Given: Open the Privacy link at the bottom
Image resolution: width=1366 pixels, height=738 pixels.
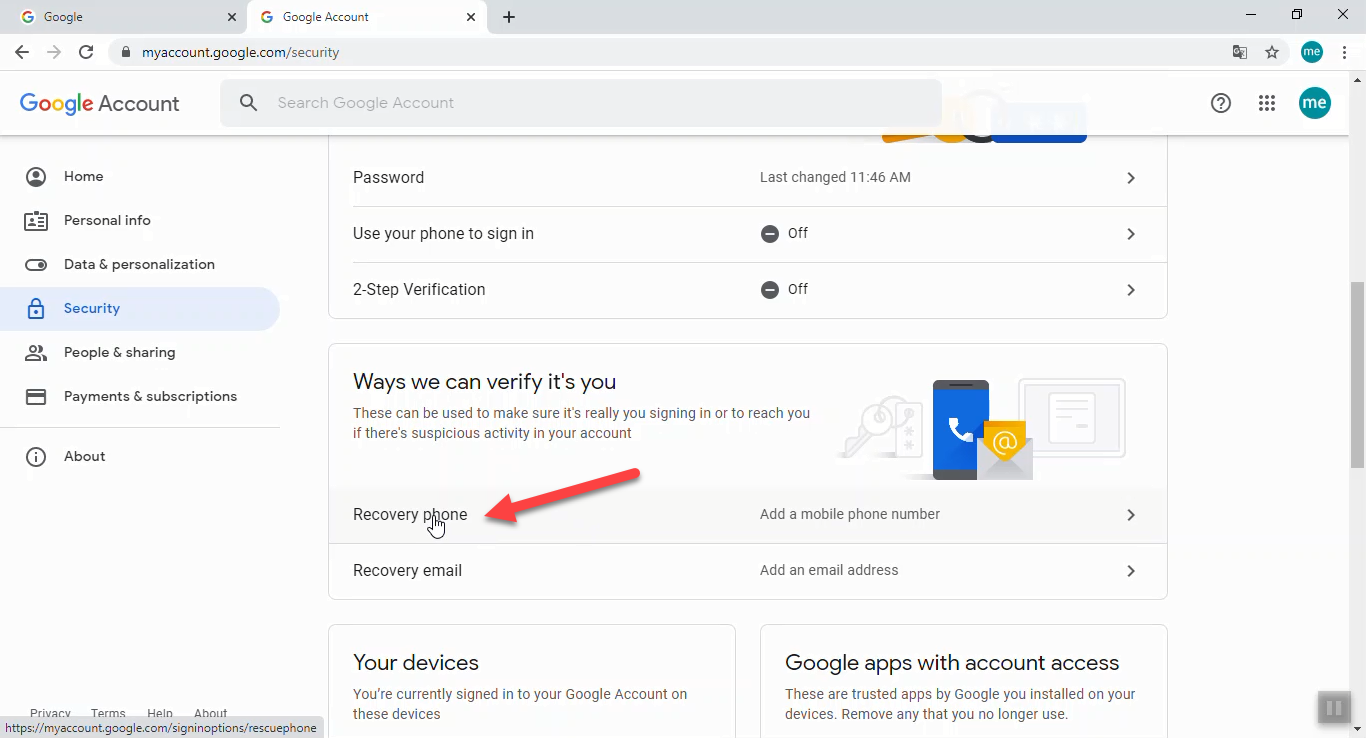Looking at the screenshot, I should click(x=50, y=713).
